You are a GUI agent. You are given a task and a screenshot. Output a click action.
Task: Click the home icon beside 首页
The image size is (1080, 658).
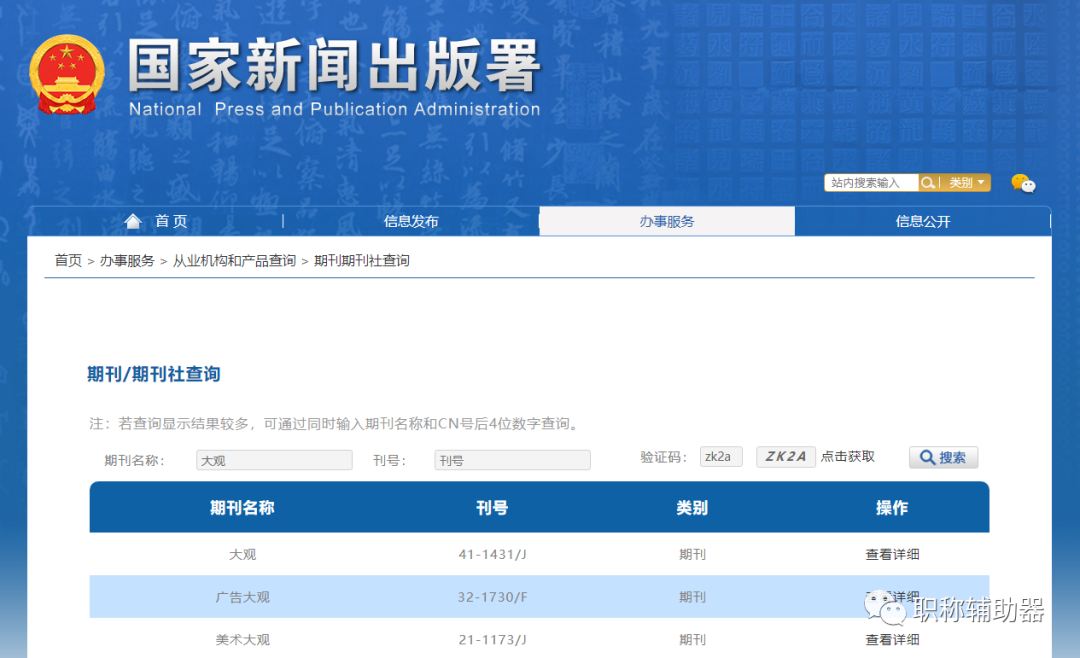133,221
